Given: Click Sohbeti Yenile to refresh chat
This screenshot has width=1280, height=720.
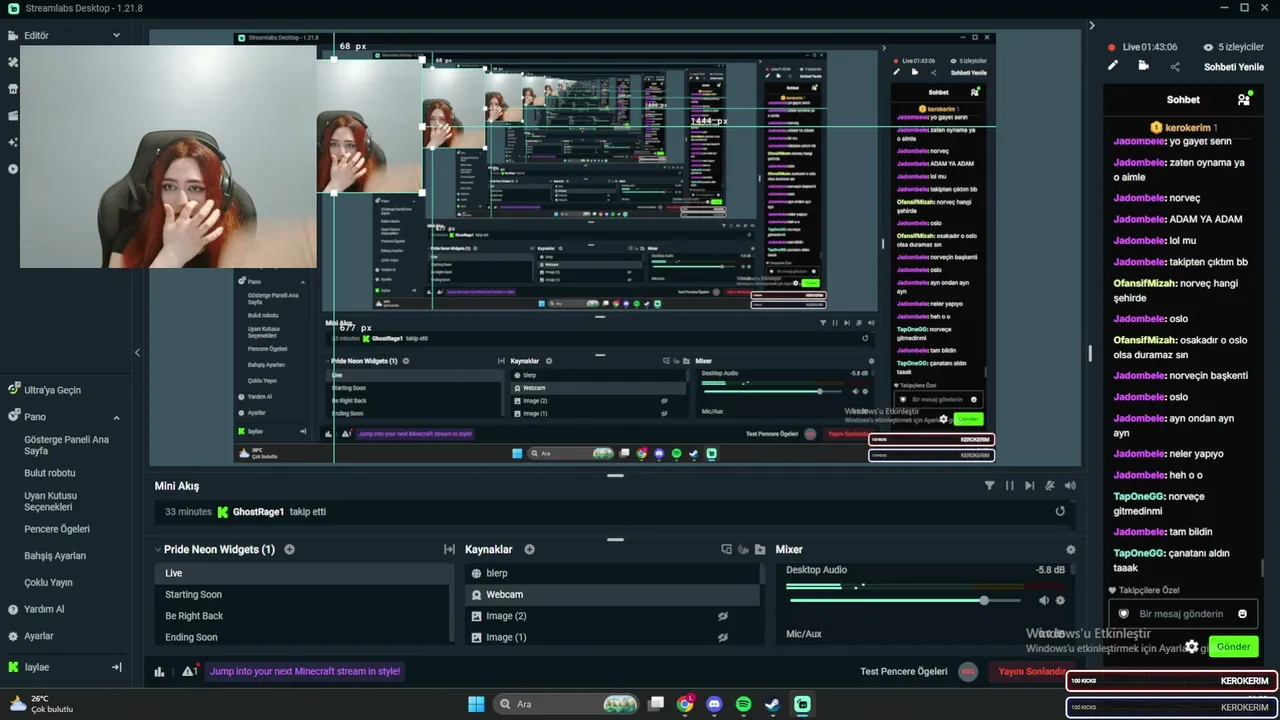Looking at the screenshot, I should click(x=1234, y=67).
